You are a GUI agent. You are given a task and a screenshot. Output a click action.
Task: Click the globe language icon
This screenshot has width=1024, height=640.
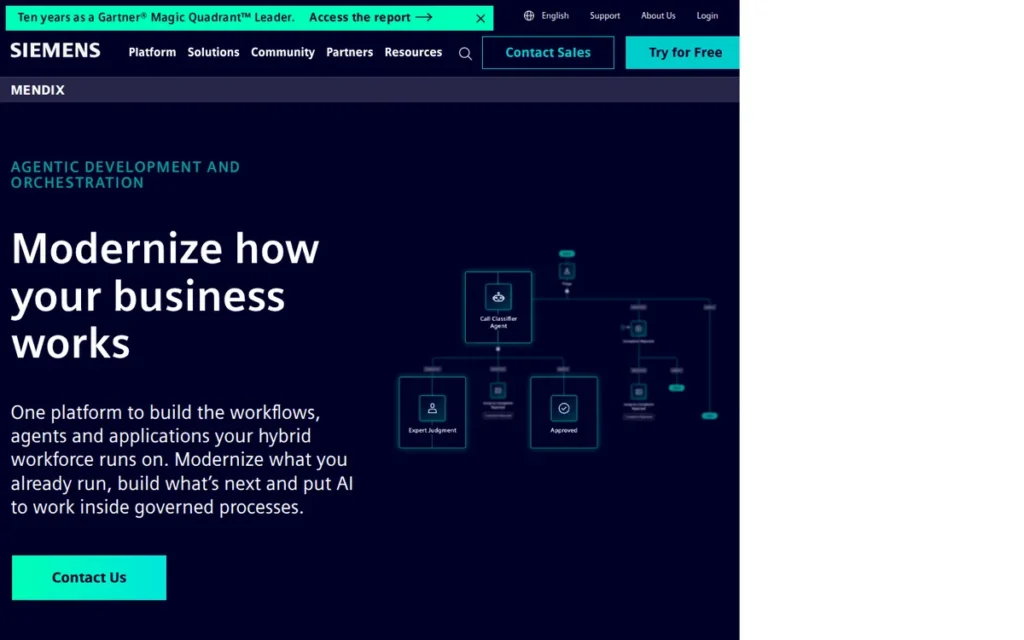[529, 16]
